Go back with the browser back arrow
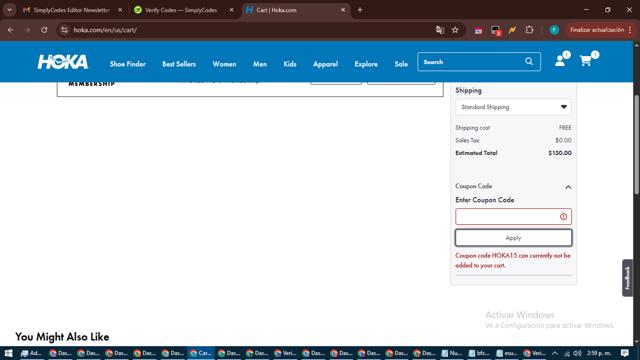Image resolution: width=640 pixels, height=360 pixels. tap(11, 30)
